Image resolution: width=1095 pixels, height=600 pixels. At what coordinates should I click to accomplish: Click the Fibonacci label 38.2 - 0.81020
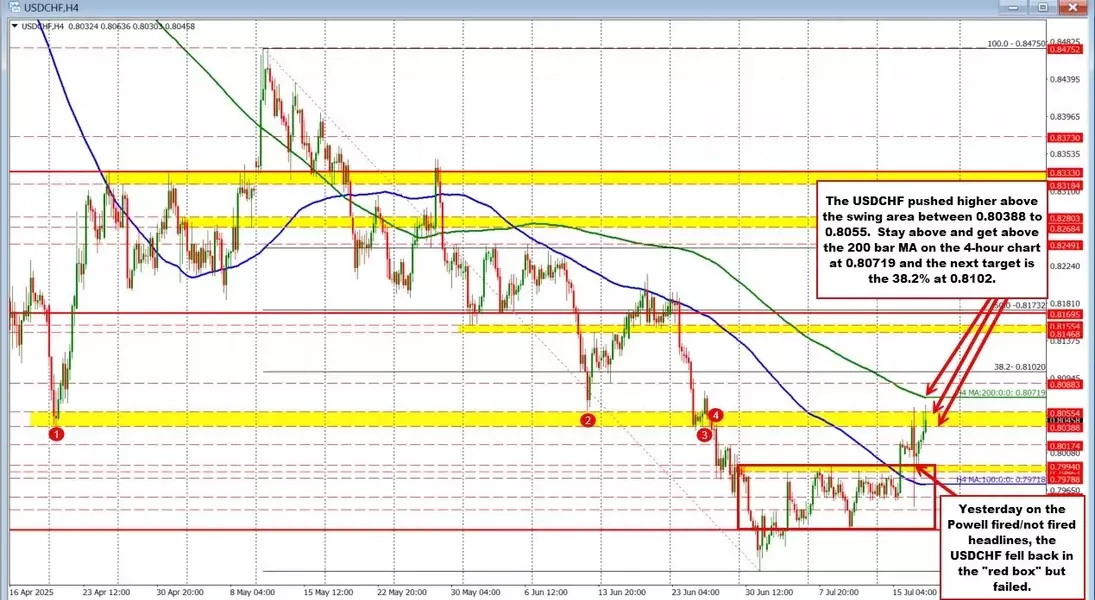click(1020, 366)
